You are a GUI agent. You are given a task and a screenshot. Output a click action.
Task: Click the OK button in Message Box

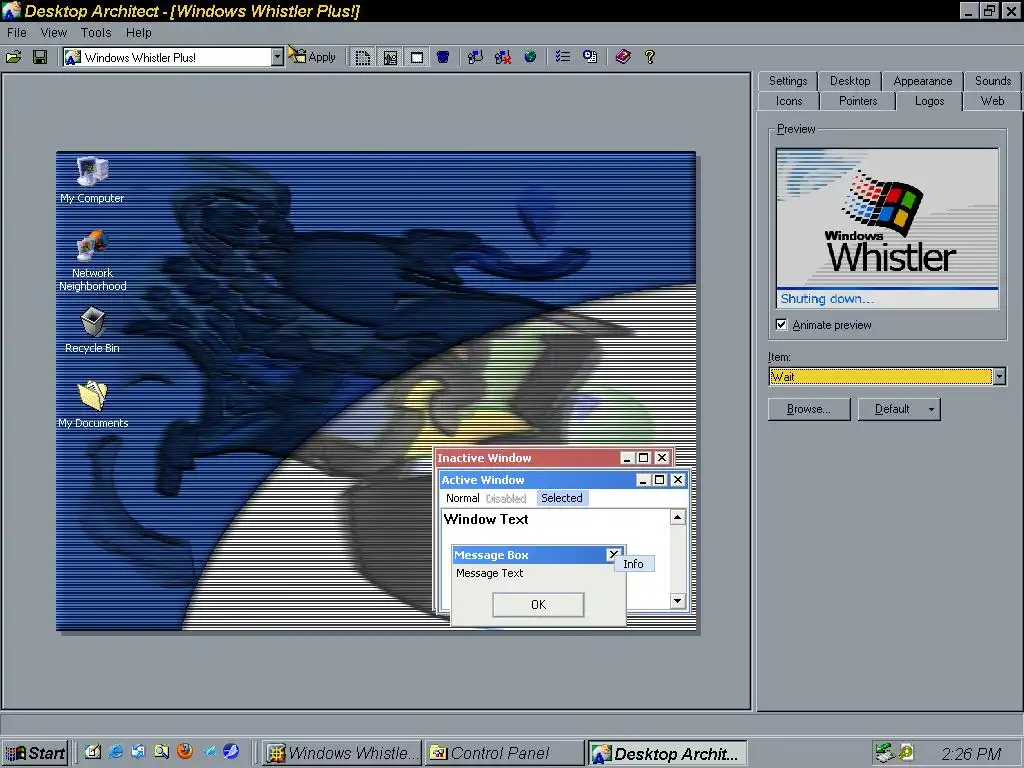(x=538, y=605)
